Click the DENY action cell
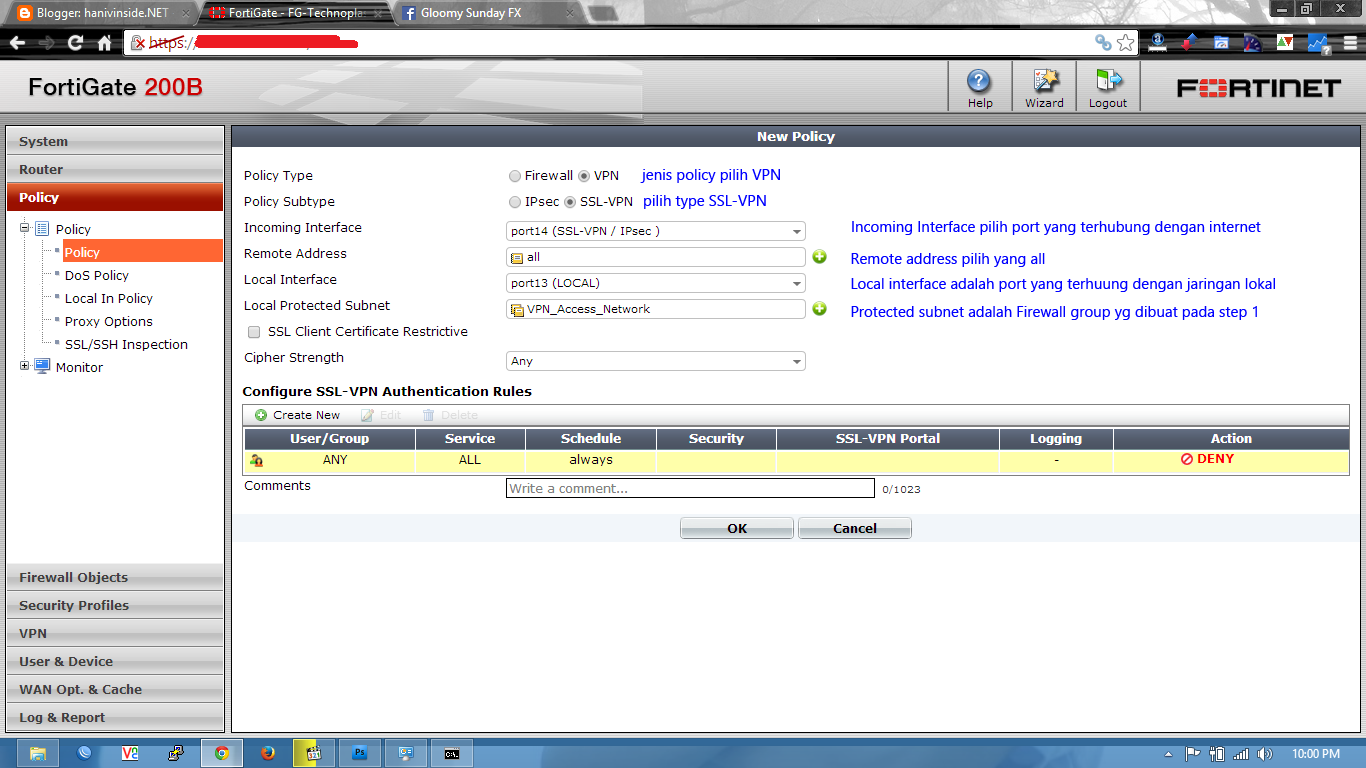 tap(1231, 460)
